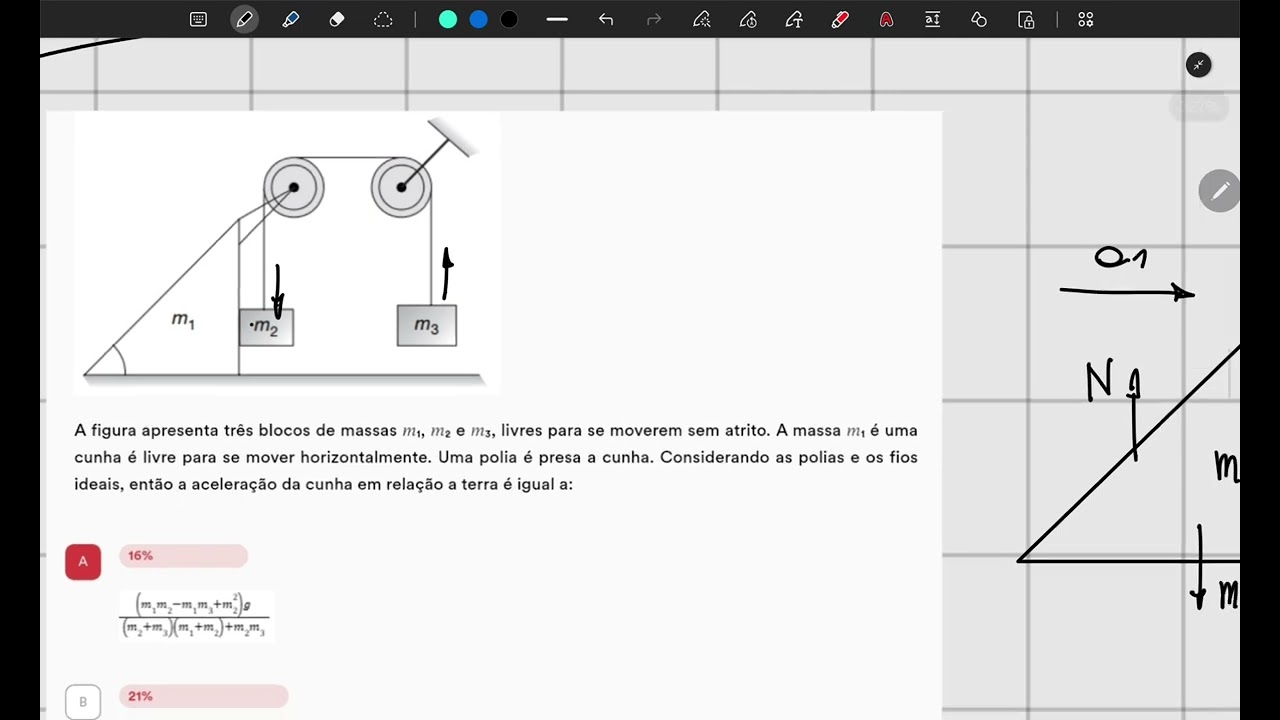Select the red text color tool
This screenshot has width=1280, height=720.
pyautogui.click(x=886, y=19)
